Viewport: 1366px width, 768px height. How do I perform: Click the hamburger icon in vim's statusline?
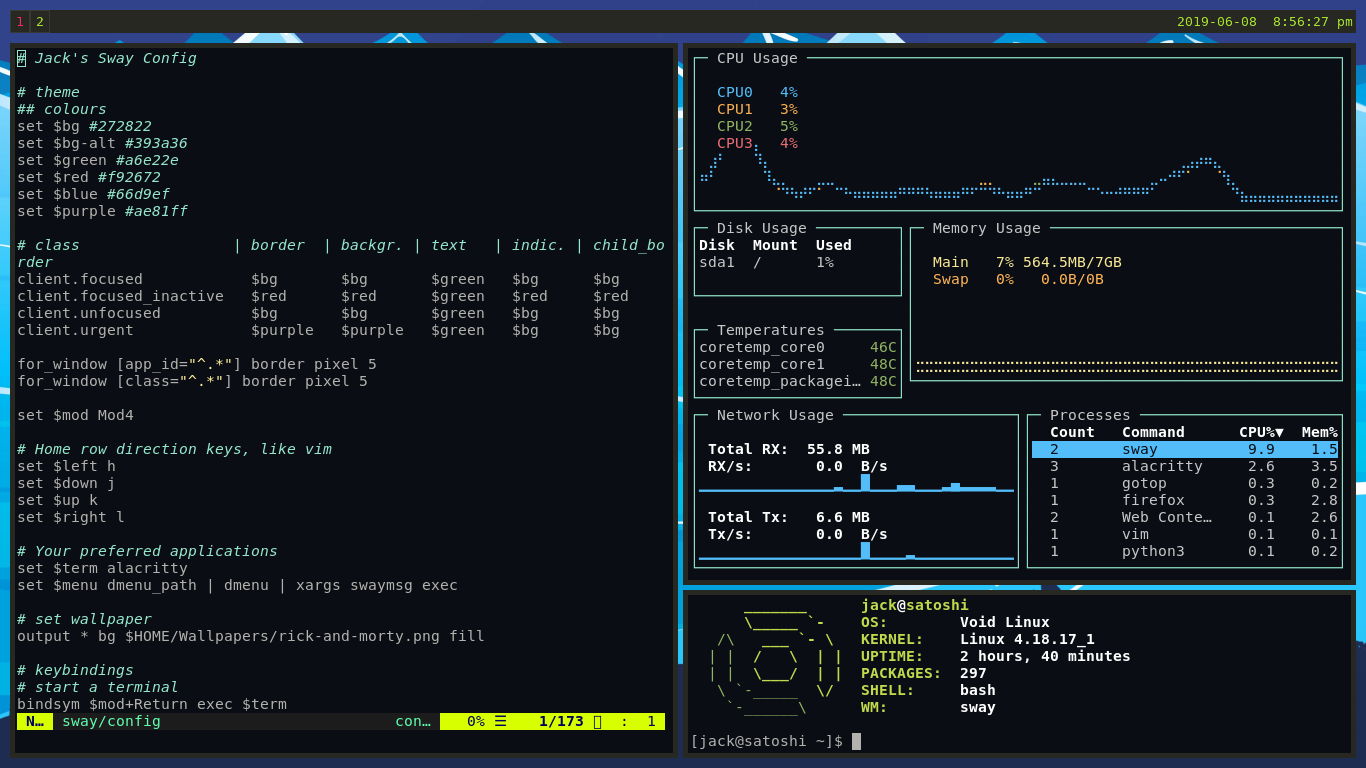coord(498,721)
